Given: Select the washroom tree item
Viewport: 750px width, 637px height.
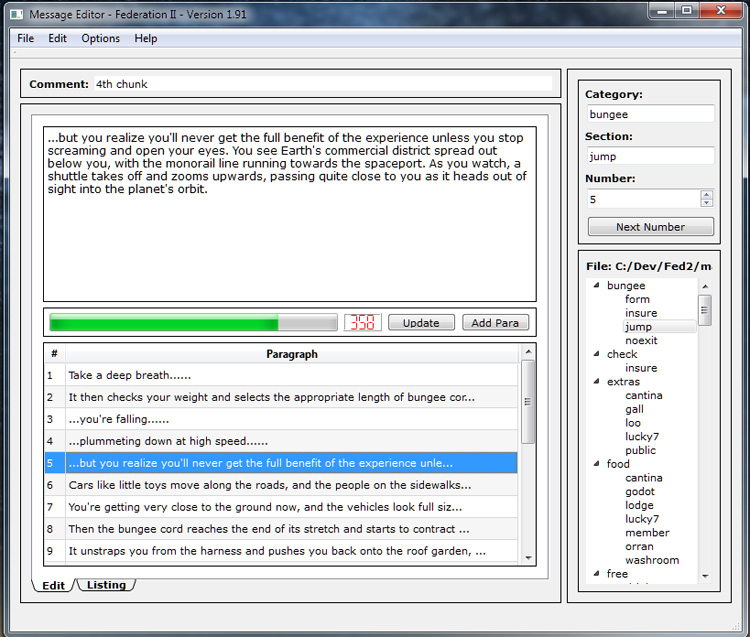Looking at the screenshot, I should 652,560.
